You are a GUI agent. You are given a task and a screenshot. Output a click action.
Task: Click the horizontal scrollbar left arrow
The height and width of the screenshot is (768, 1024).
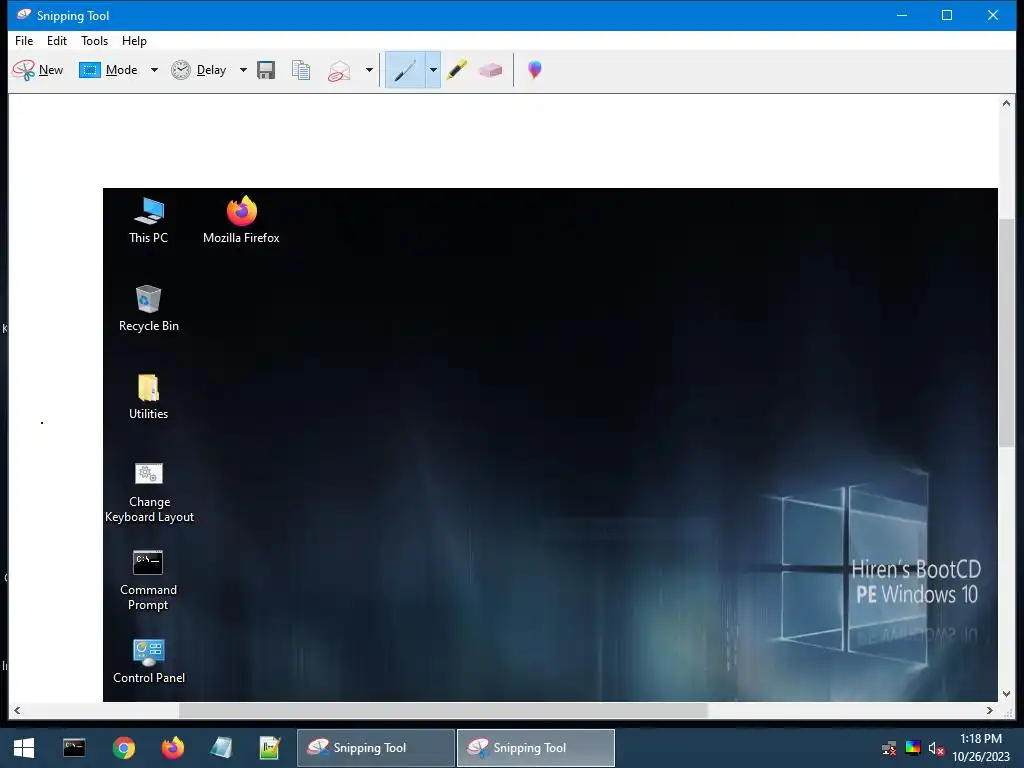coord(17,711)
